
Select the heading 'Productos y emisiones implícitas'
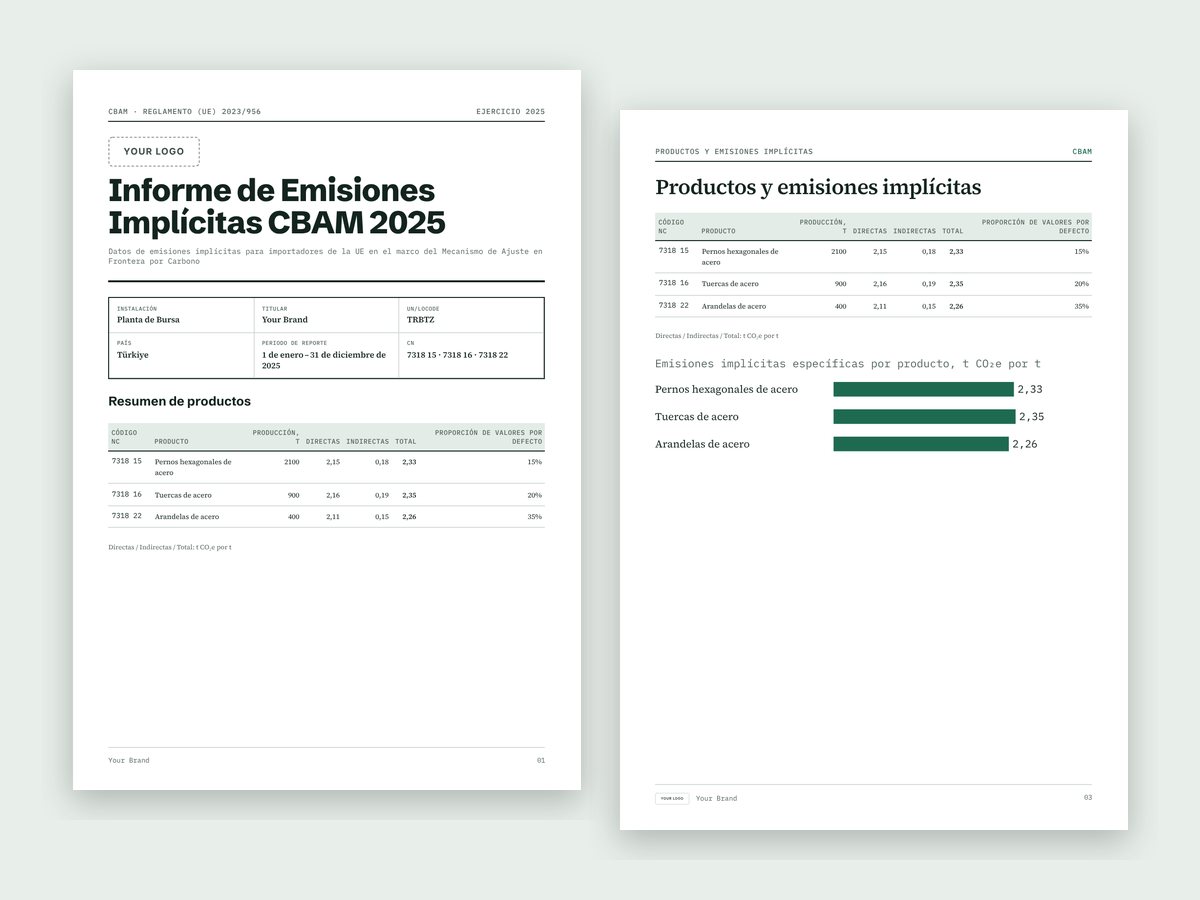click(818, 187)
